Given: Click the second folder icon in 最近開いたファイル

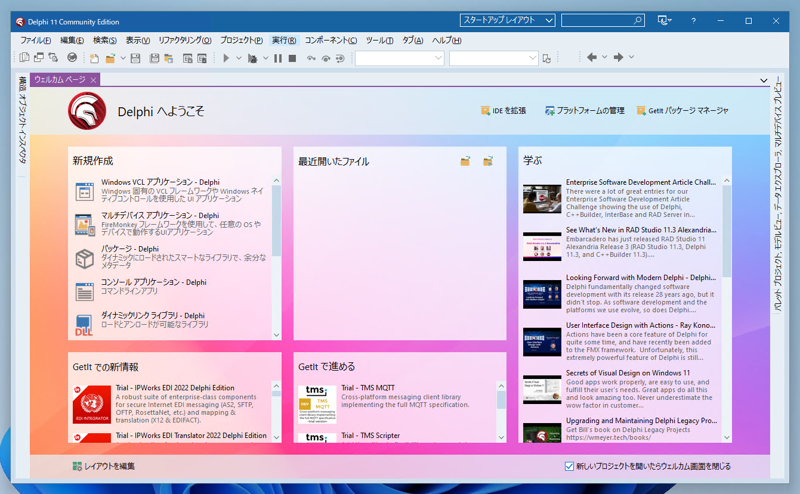Looking at the screenshot, I should (488, 161).
